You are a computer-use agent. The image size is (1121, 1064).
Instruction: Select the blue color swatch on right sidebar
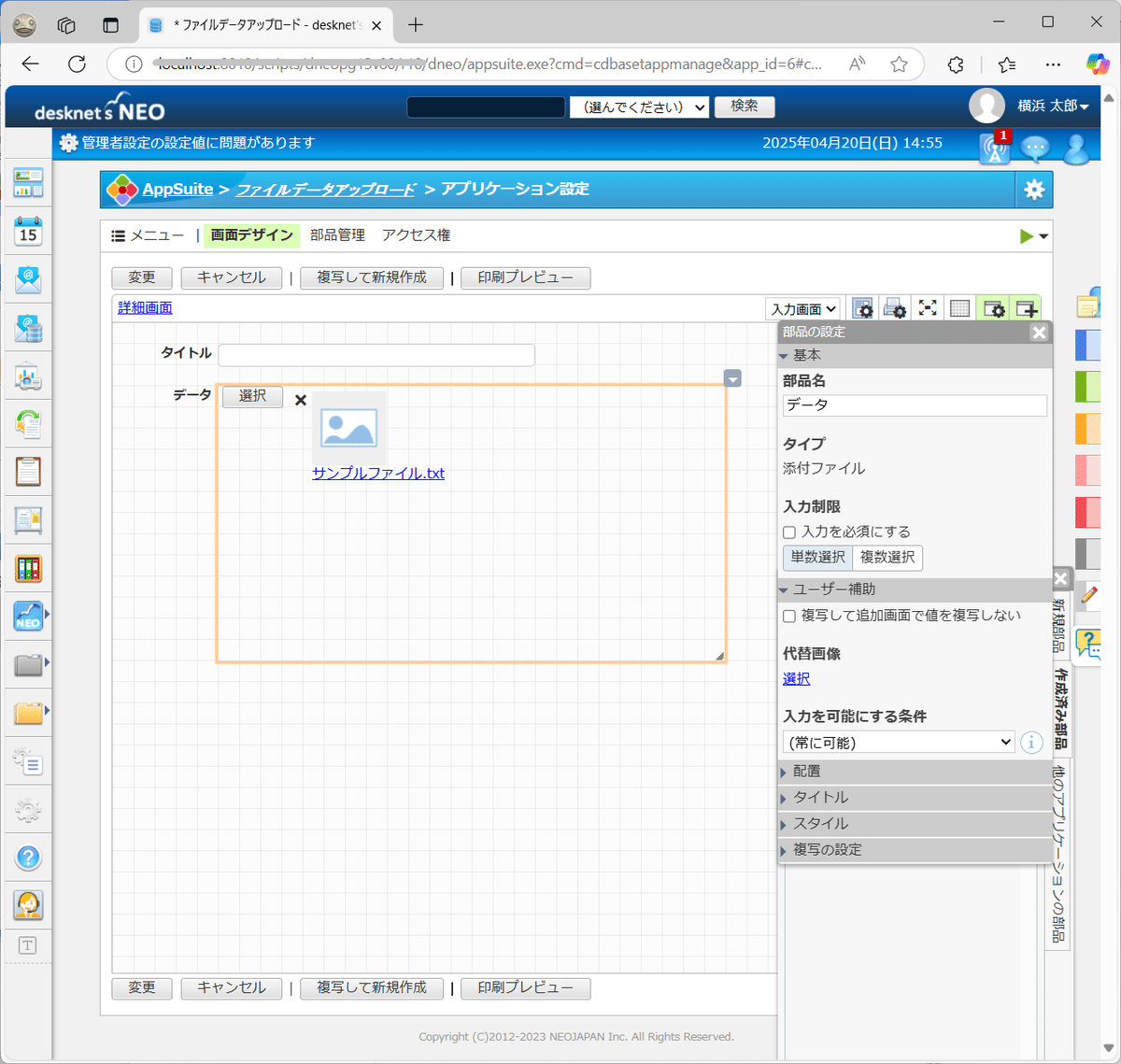tap(1087, 345)
